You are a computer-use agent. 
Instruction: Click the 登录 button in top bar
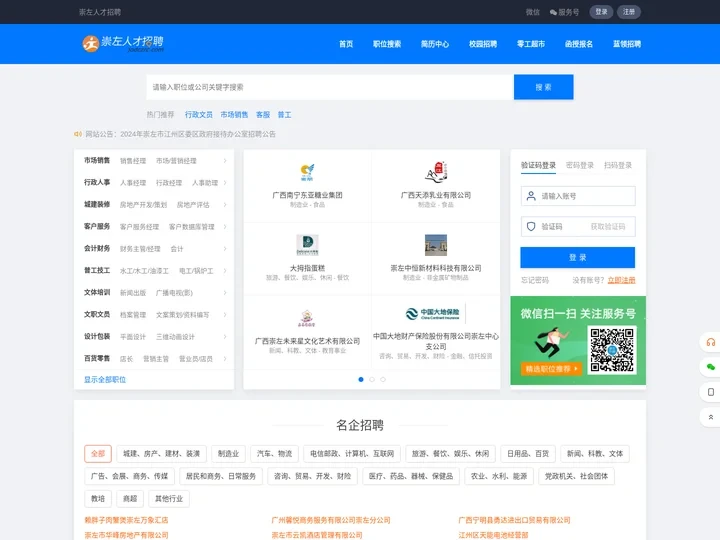(x=601, y=12)
